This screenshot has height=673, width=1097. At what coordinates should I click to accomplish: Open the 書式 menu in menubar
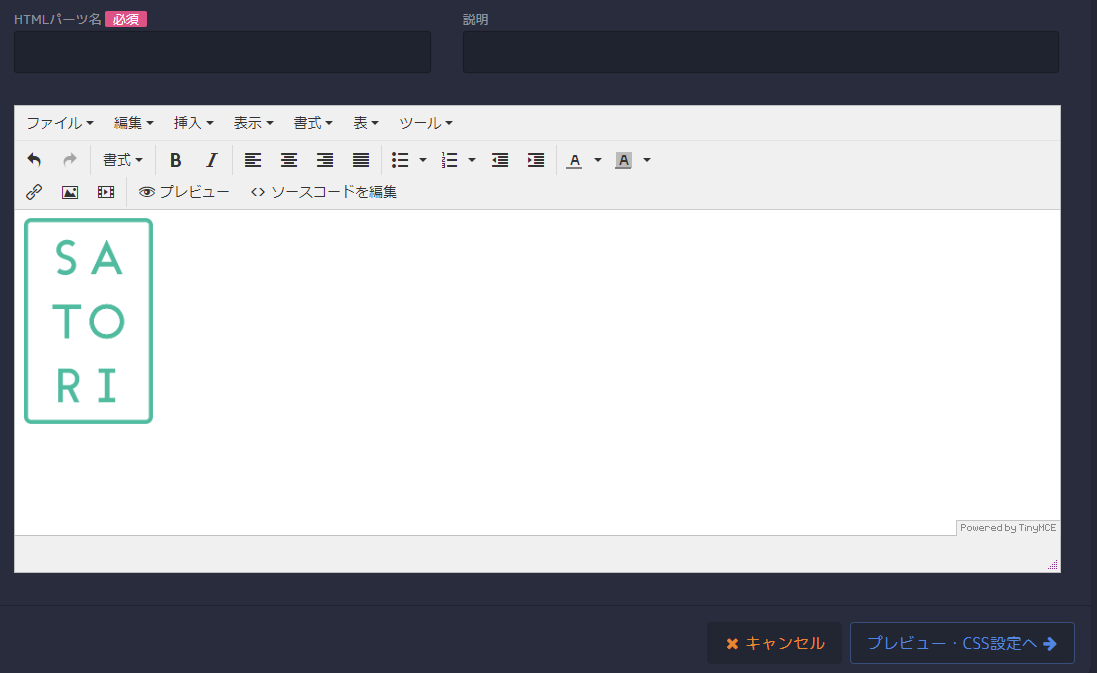[x=313, y=123]
